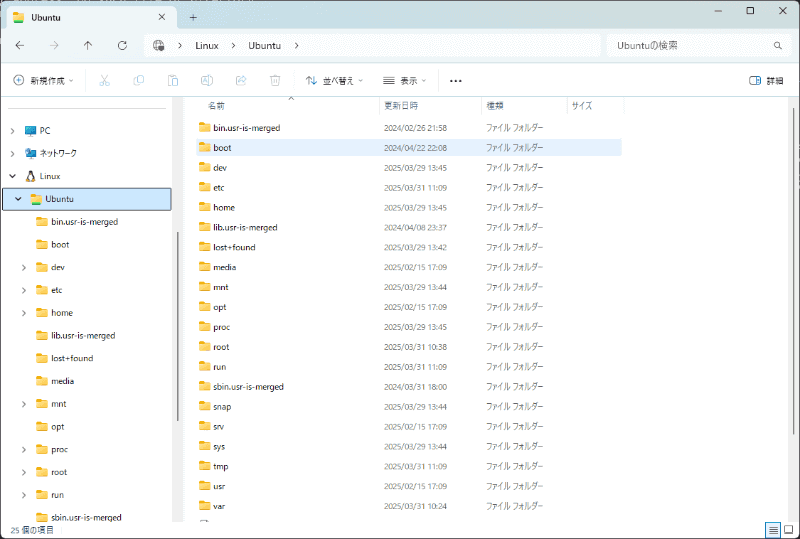Click the network globe icon in address bar

[x=159, y=45]
